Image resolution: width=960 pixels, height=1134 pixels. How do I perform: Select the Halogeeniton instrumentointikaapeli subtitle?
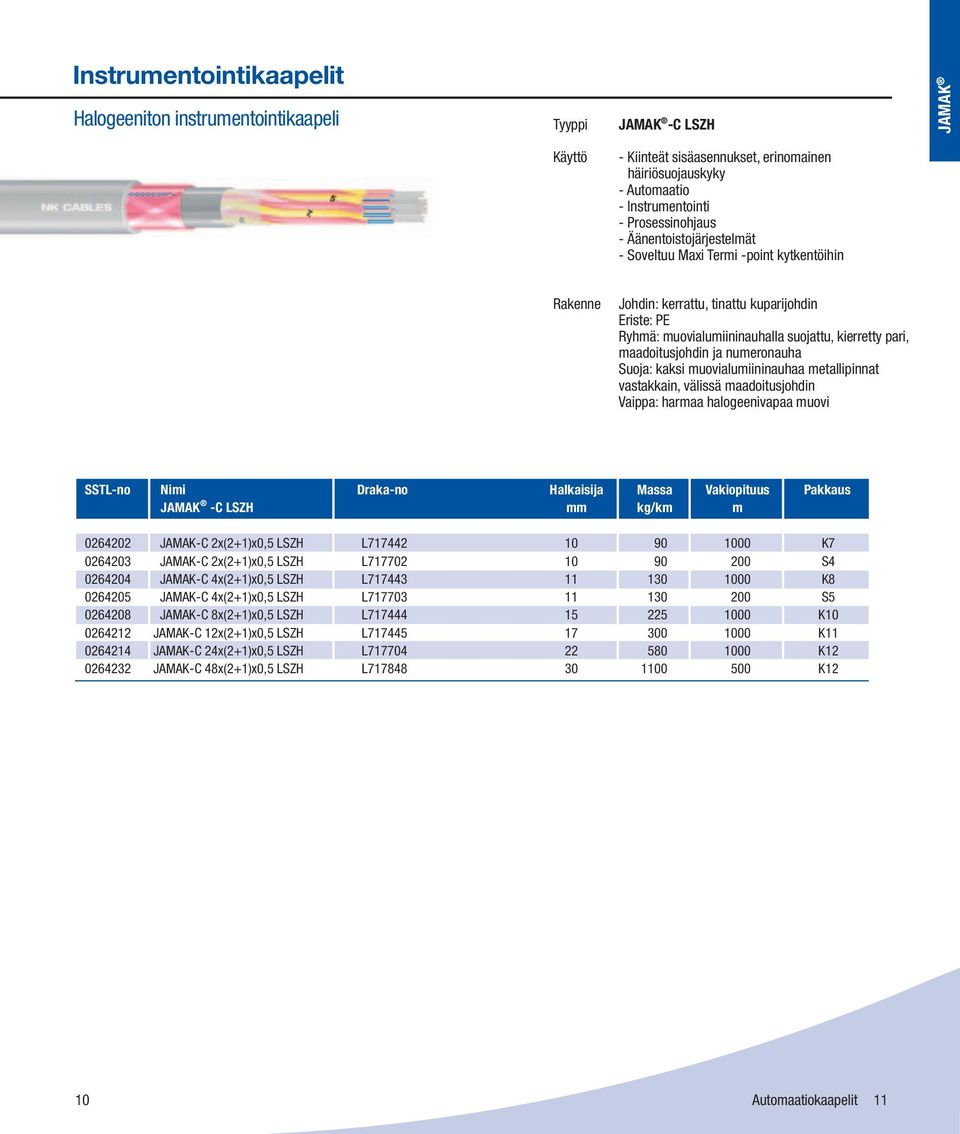pyautogui.click(x=206, y=119)
